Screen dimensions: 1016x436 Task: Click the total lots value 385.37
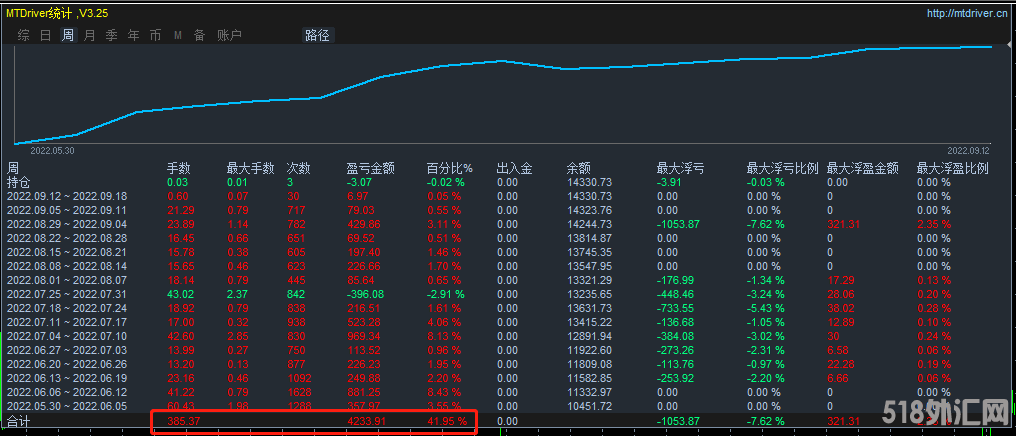[182, 422]
